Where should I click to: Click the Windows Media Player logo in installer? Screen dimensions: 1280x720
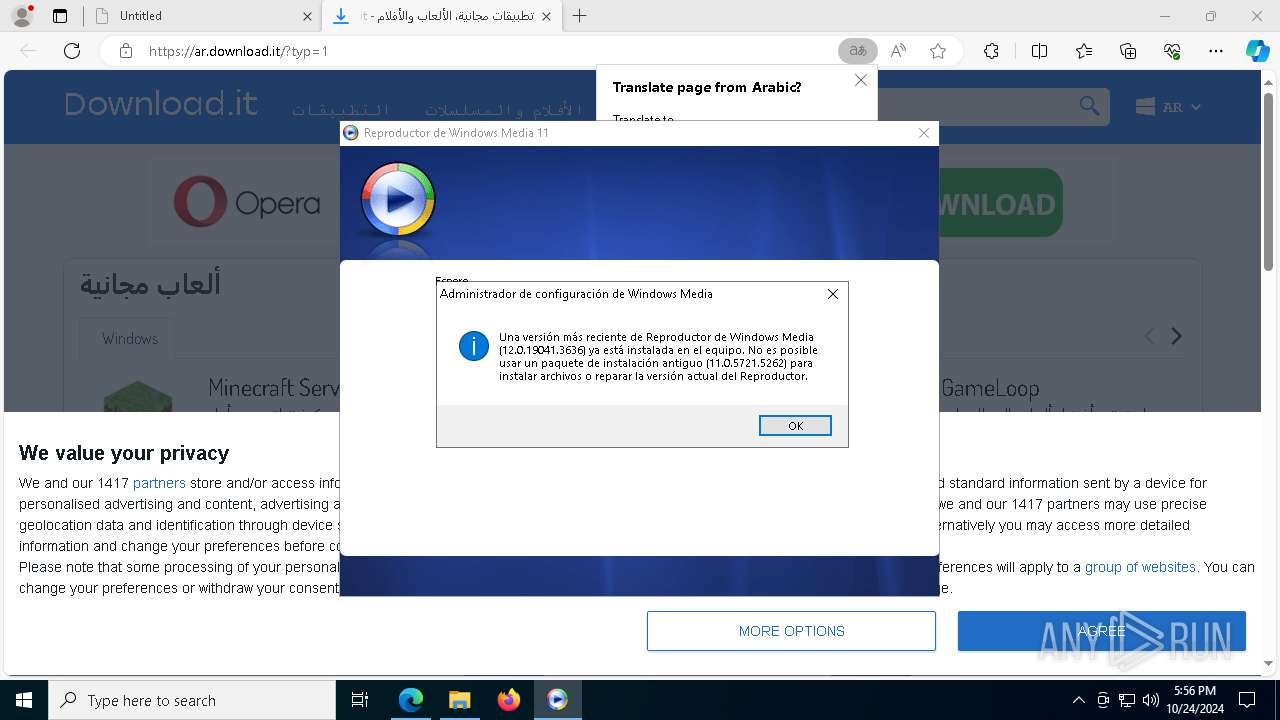coord(398,200)
